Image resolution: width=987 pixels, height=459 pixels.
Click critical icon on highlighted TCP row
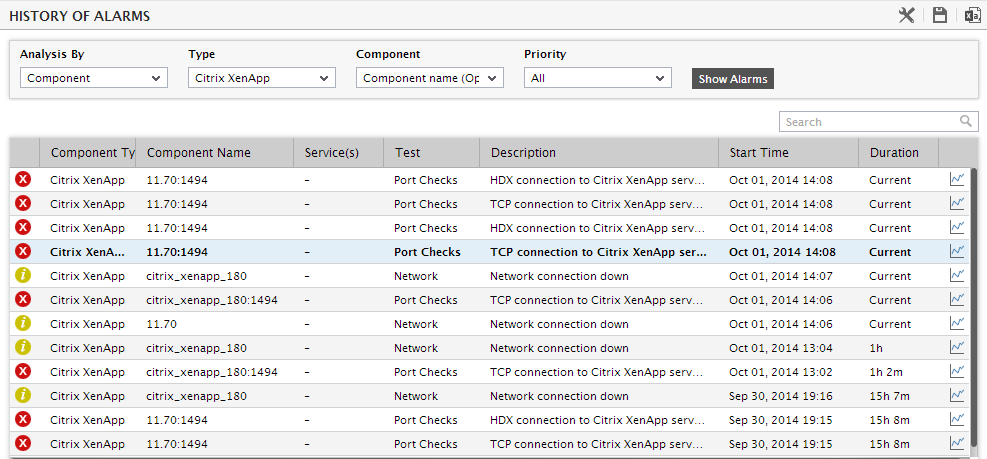point(23,252)
